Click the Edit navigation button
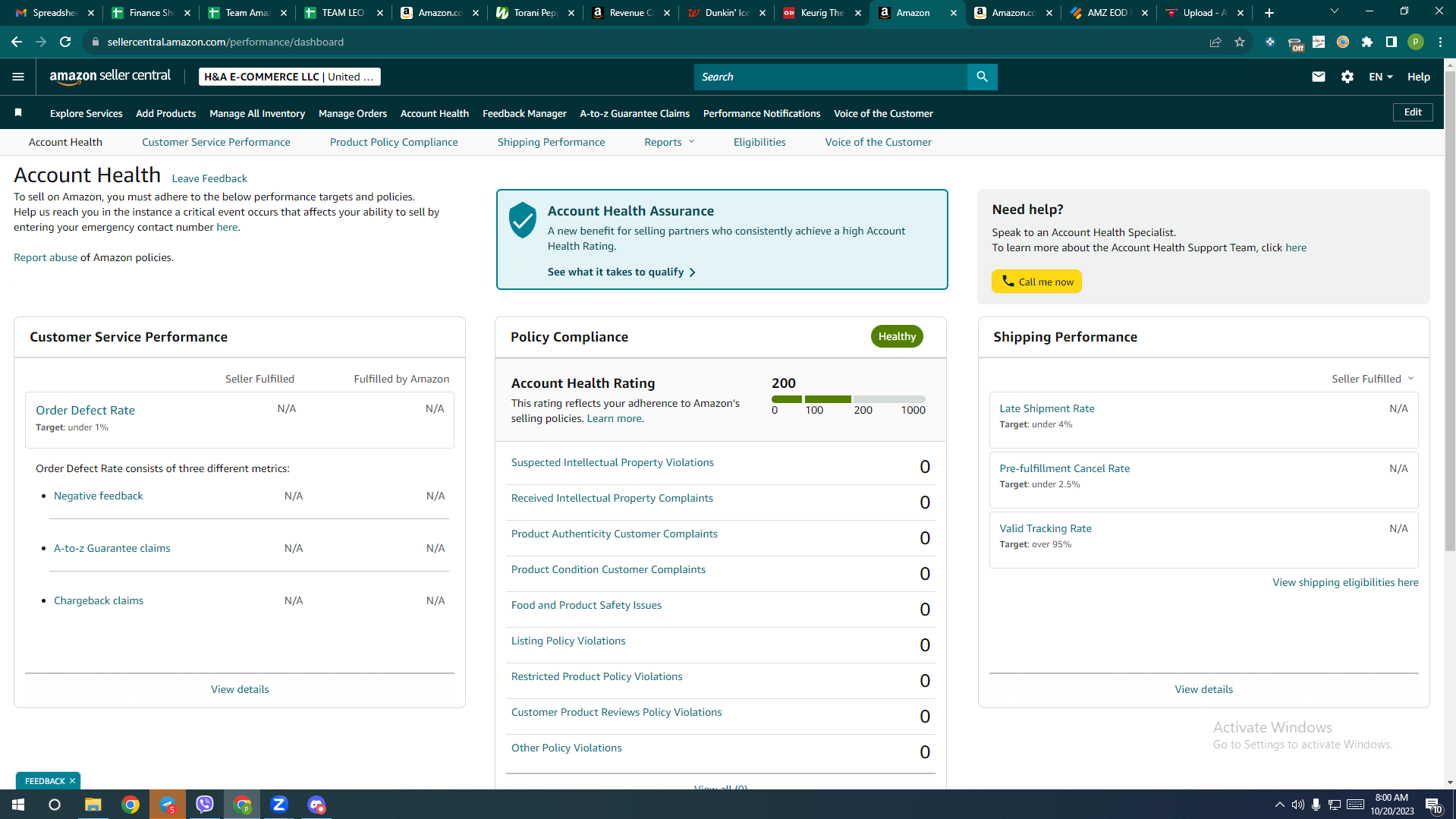The height and width of the screenshot is (819, 1456). pos(1413,112)
